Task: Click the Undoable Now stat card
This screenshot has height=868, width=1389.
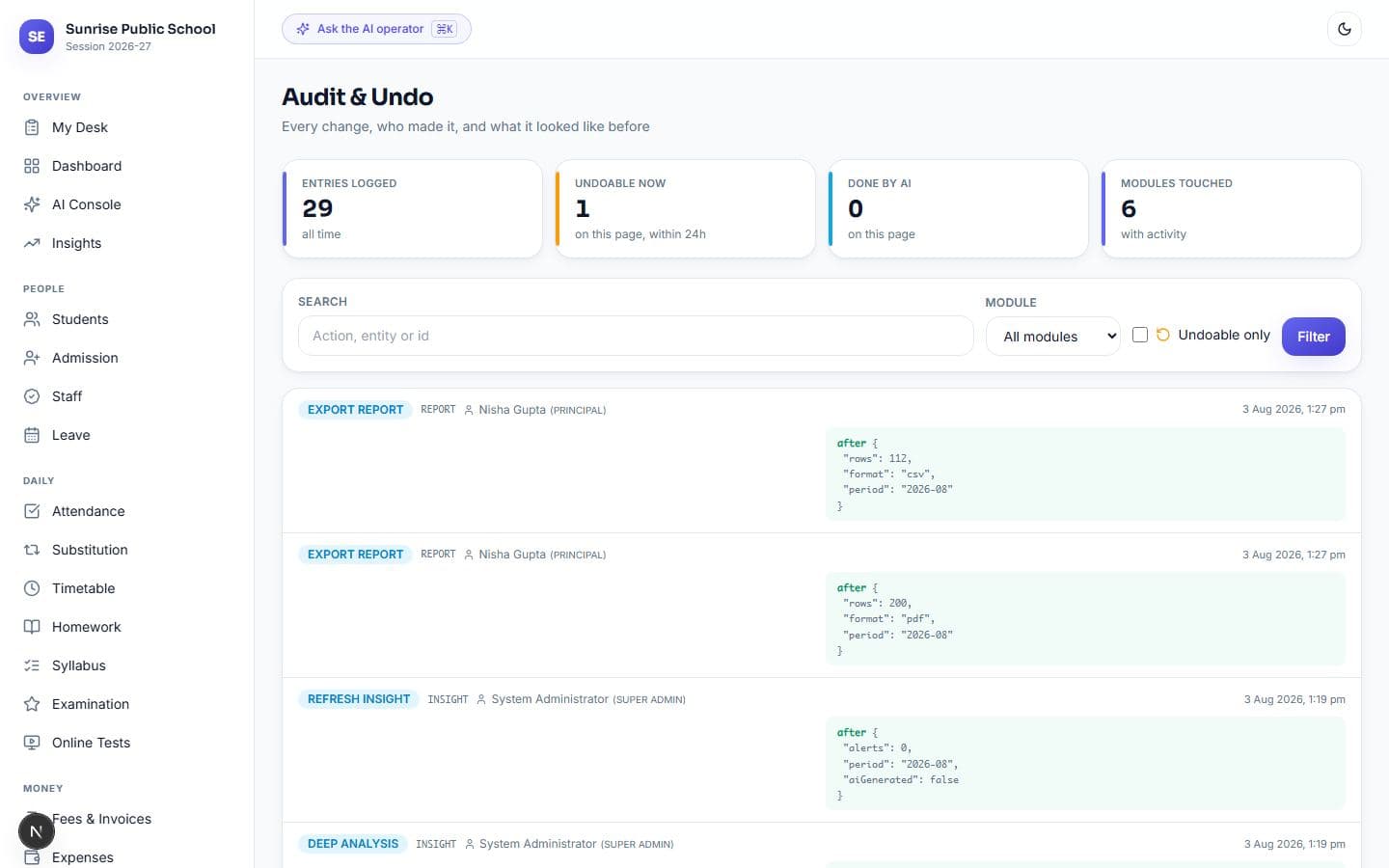Action: coord(685,208)
